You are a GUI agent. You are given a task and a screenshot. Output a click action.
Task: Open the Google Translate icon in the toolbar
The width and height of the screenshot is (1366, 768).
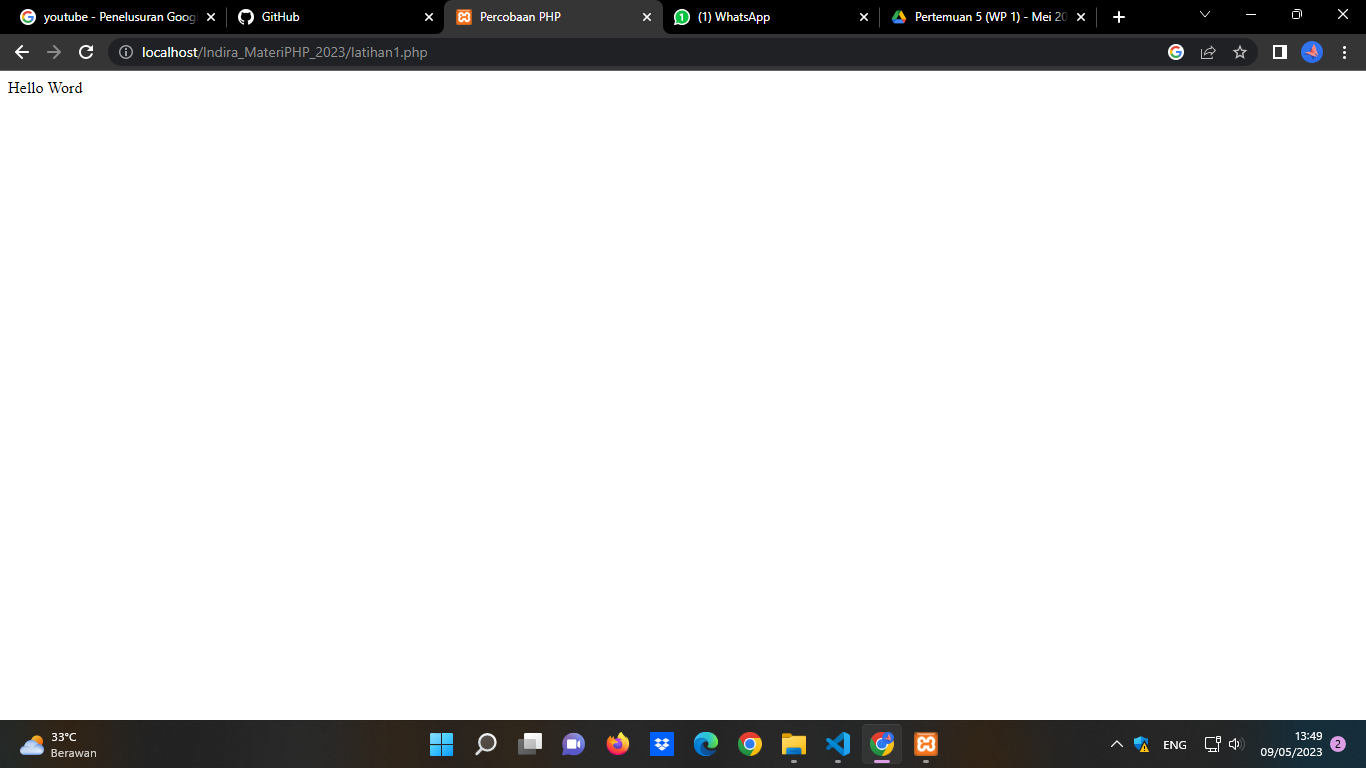click(1176, 52)
